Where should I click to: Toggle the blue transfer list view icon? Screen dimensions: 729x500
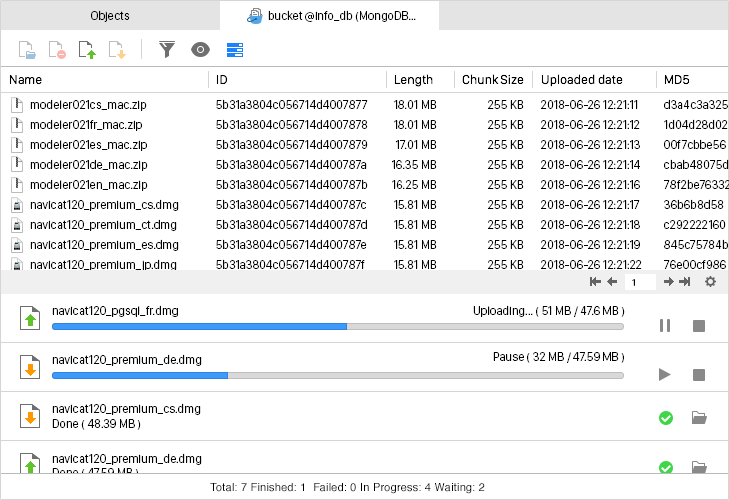235,50
